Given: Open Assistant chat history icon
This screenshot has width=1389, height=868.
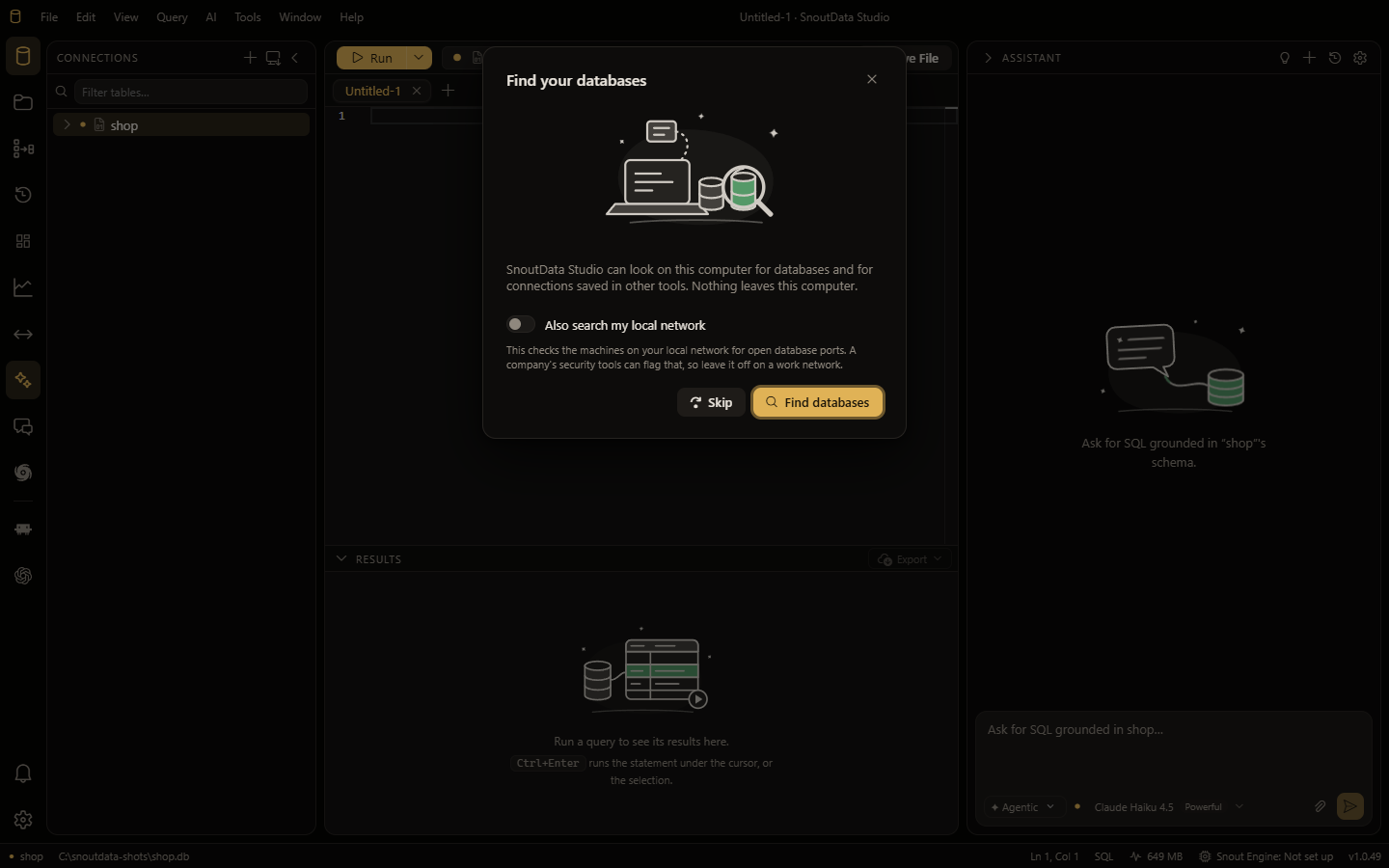Looking at the screenshot, I should pos(1335,58).
